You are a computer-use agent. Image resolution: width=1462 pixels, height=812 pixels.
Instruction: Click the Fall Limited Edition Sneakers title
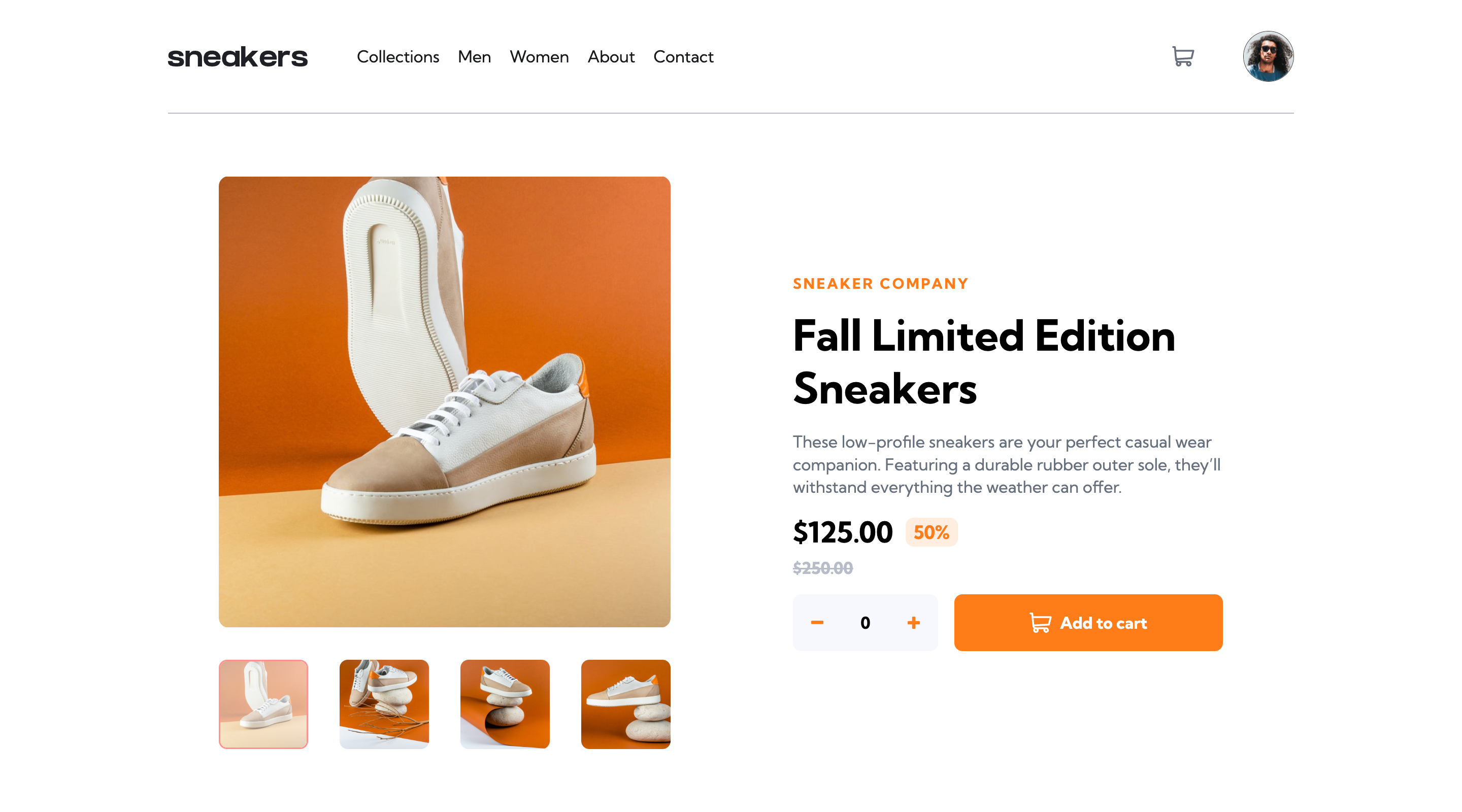(984, 361)
